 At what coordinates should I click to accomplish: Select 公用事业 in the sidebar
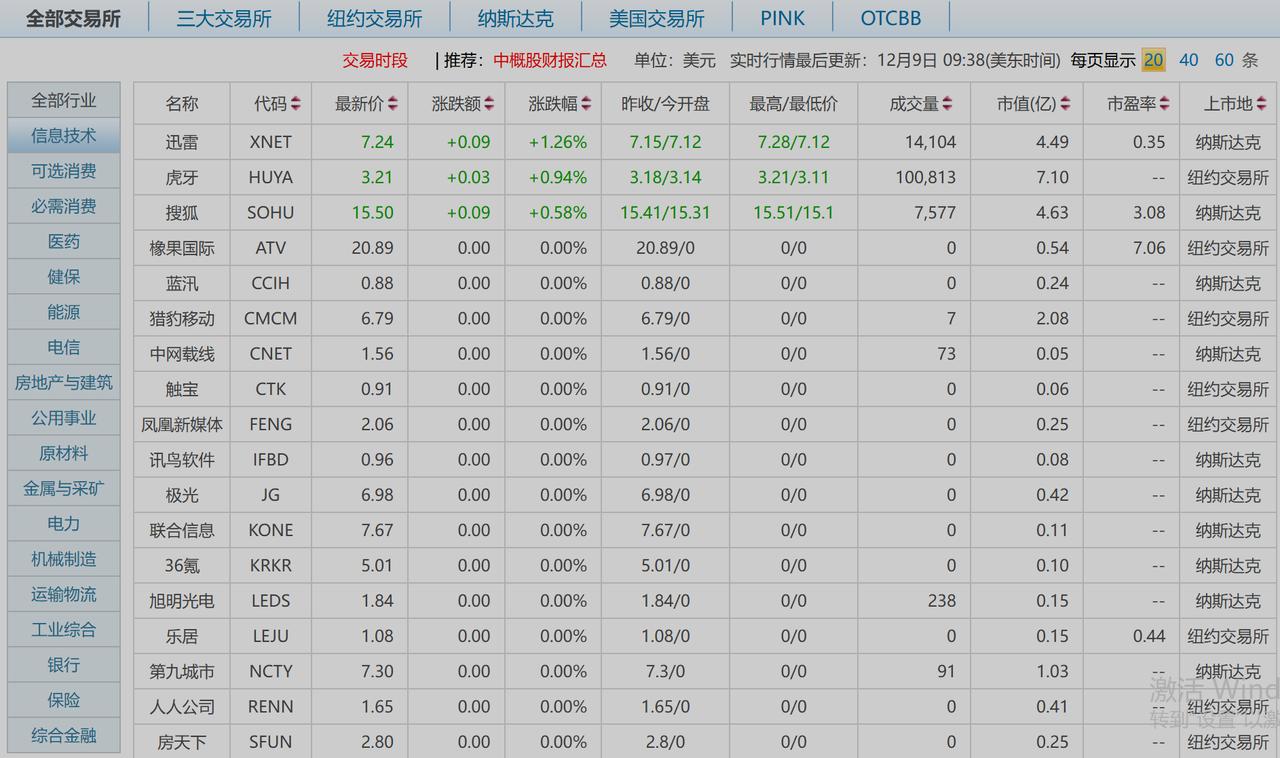[x=64, y=418]
